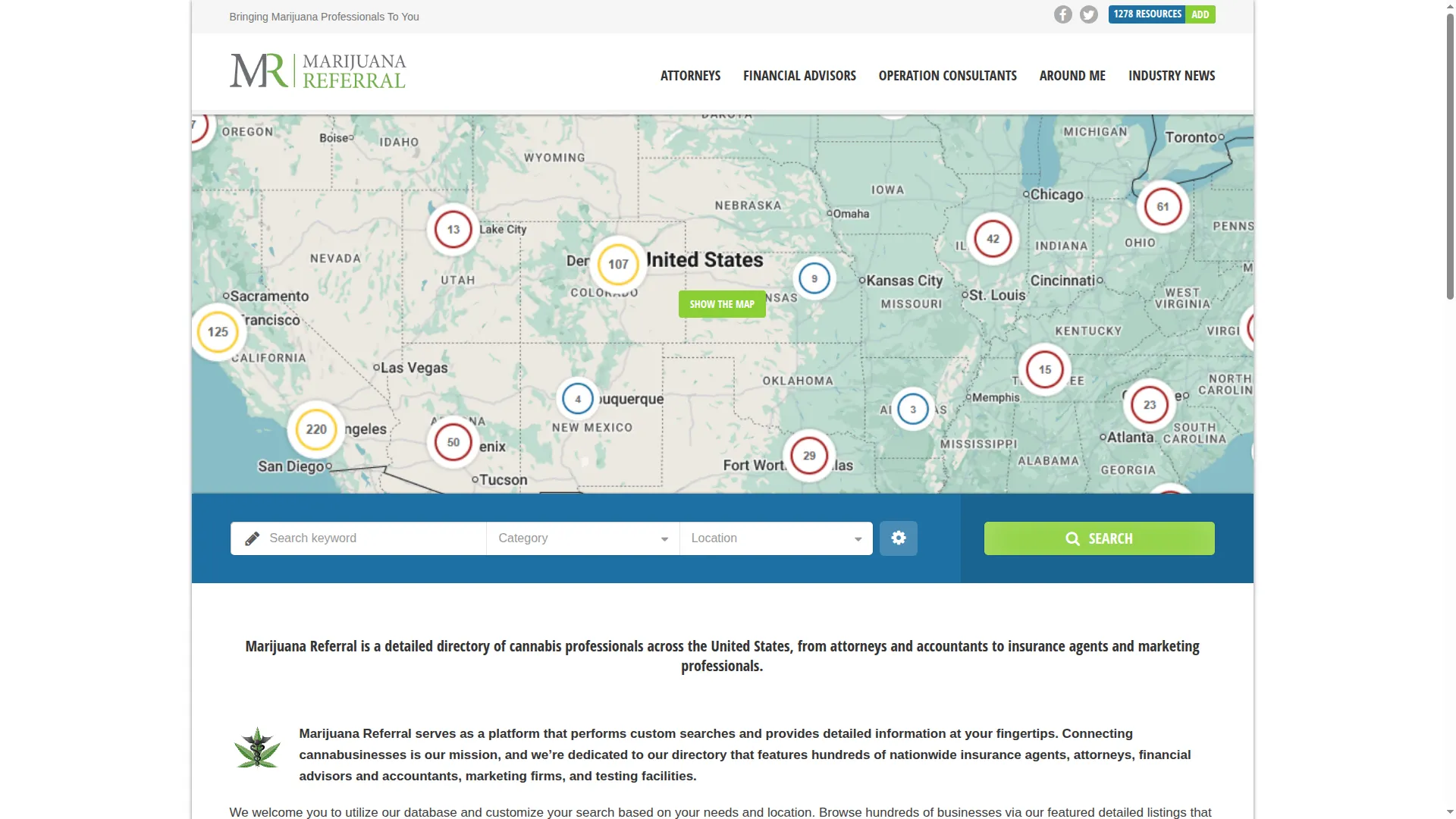1456x819 pixels.
Task: Open the Around Me menu item
Action: 1072,76
